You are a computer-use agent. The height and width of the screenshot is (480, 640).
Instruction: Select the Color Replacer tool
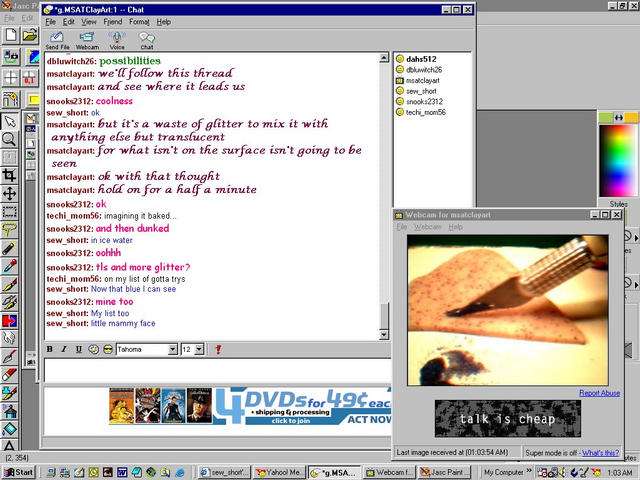coord(9,320)
